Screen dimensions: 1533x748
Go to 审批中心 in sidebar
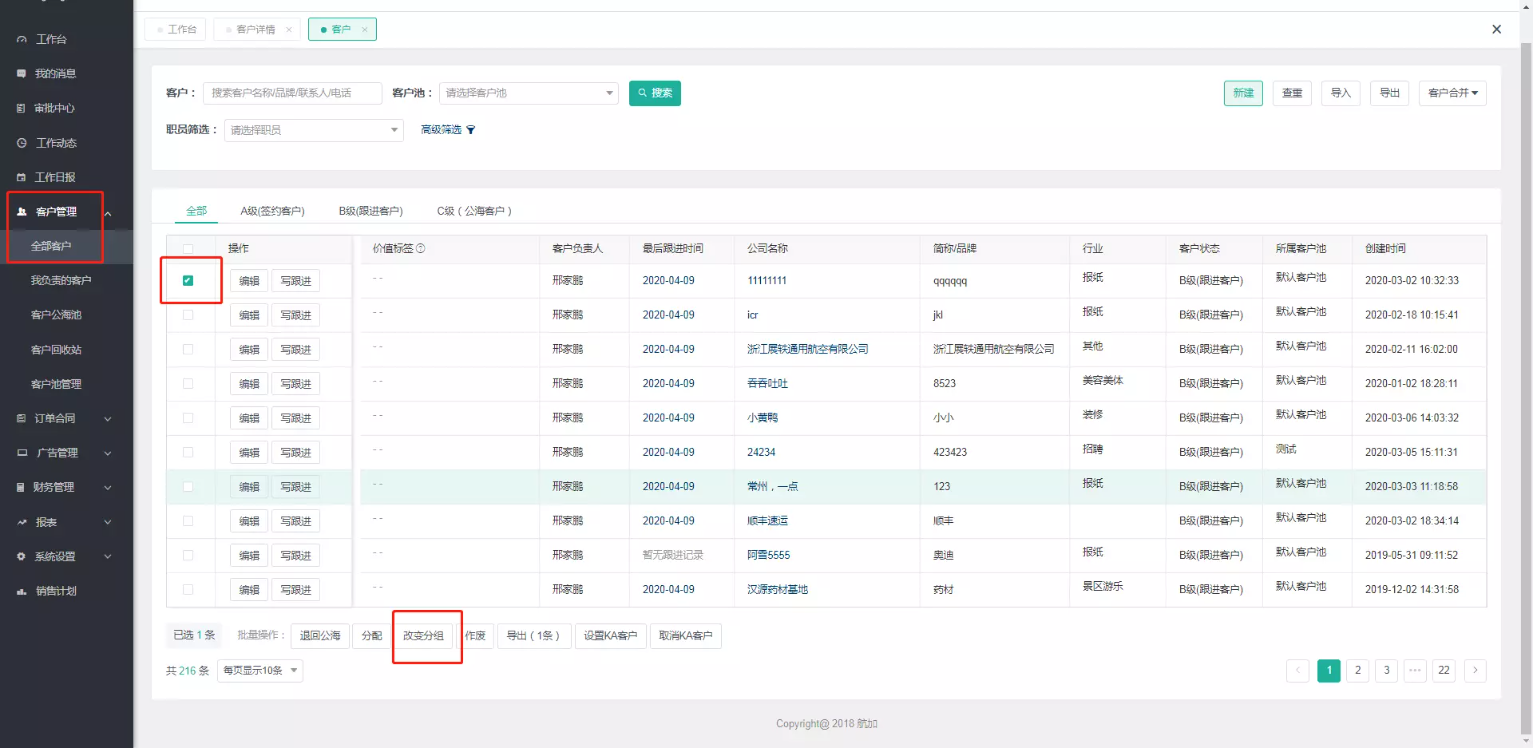(x=55, y=108)
